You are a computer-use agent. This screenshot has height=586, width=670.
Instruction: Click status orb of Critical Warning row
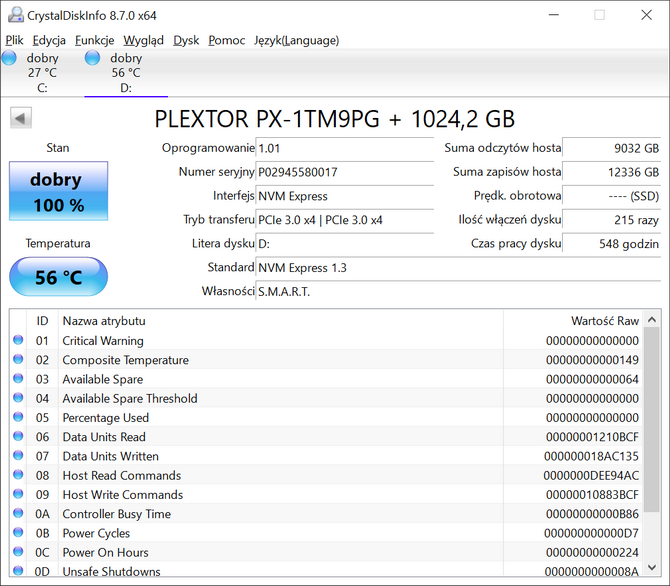tap(18, 340)
